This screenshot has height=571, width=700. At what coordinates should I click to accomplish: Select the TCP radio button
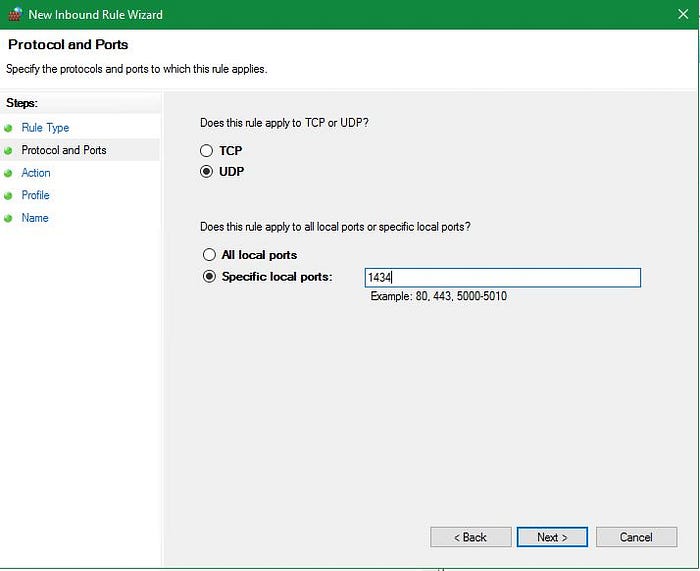tap(206, 151)
